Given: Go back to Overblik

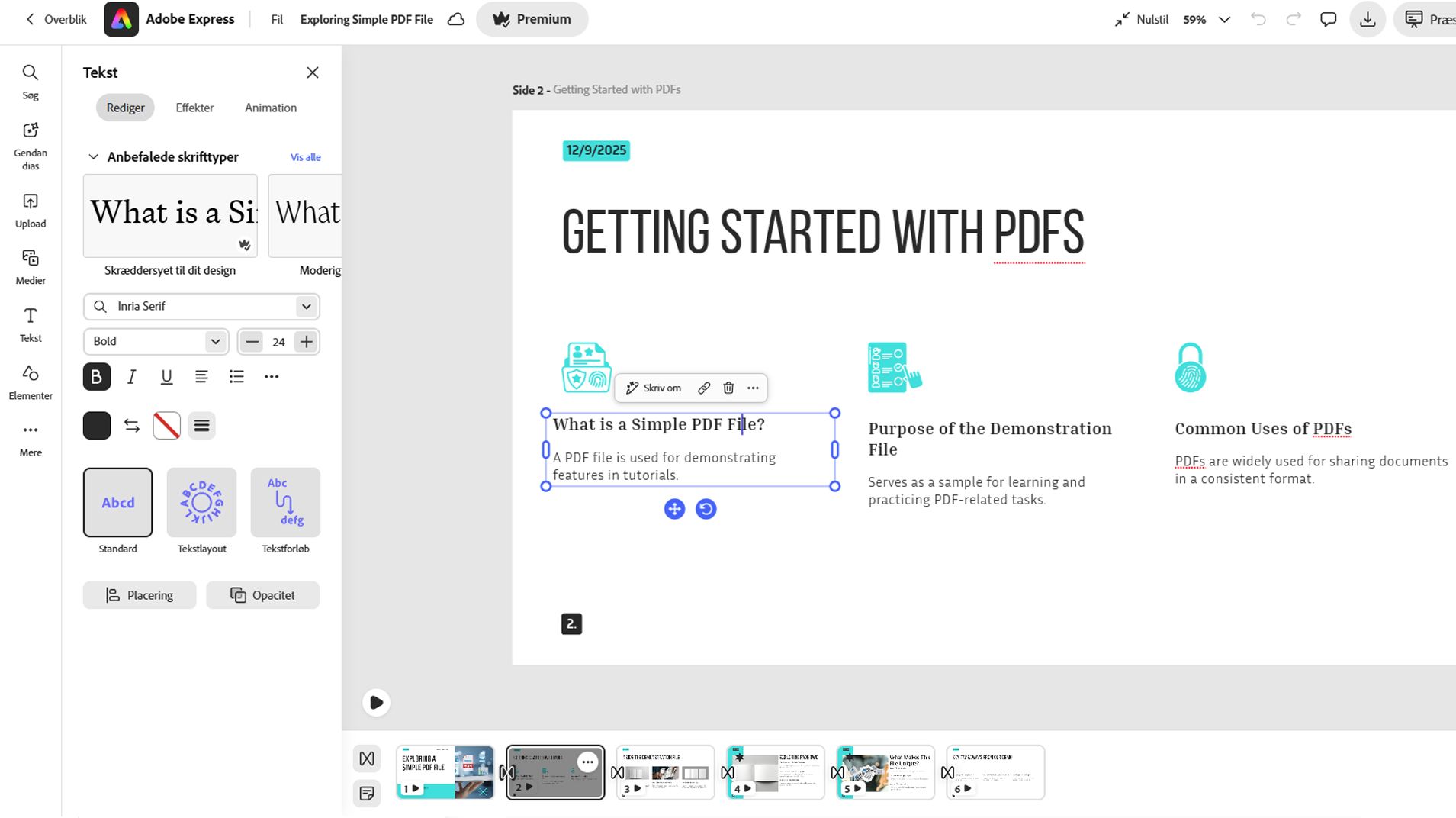Looking at the screenshot, I should 56,19.
